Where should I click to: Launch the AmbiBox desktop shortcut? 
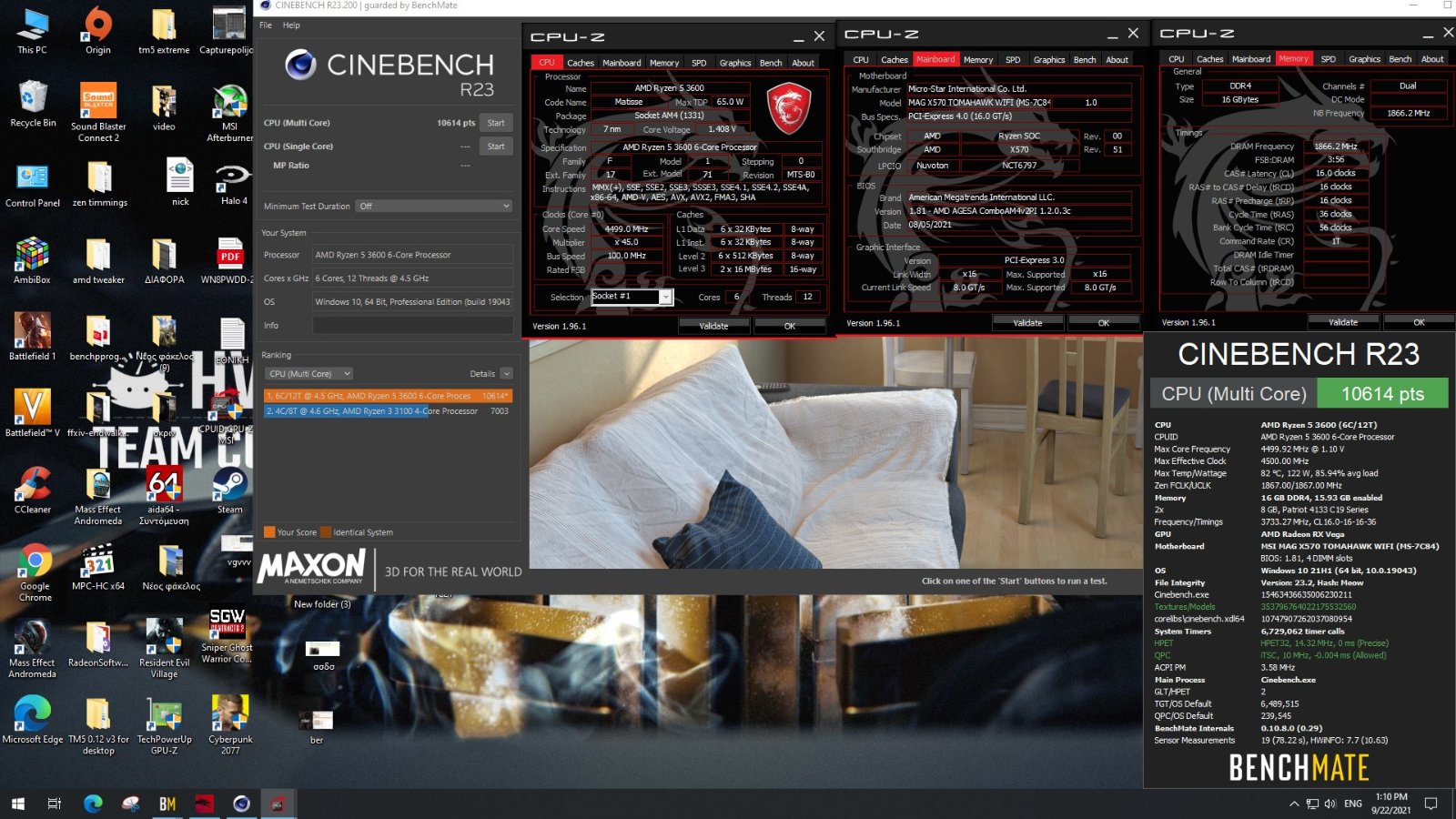click(x=32, y=261)
